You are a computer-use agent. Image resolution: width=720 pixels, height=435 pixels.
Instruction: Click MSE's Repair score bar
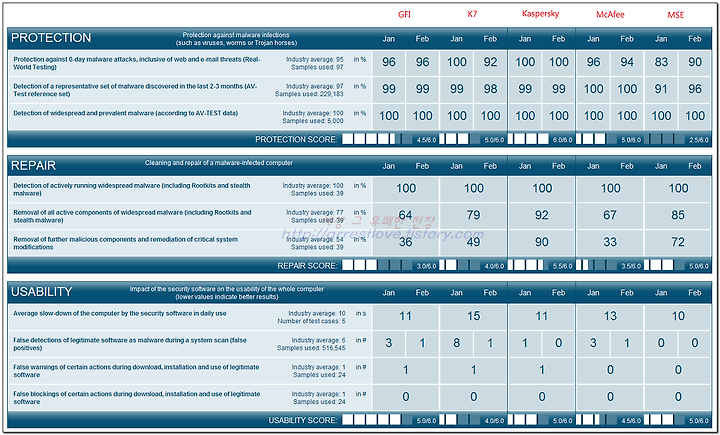click(664, 266)
